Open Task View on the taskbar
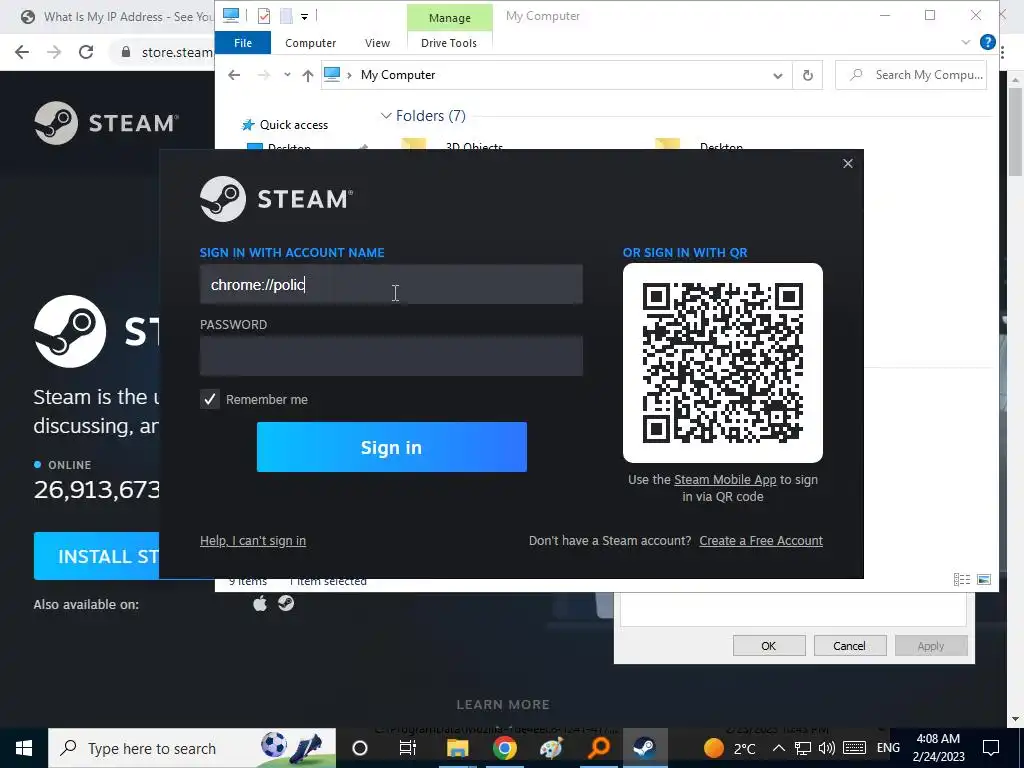The height and width of the screenshot is (768, 1024). [408, 748]
